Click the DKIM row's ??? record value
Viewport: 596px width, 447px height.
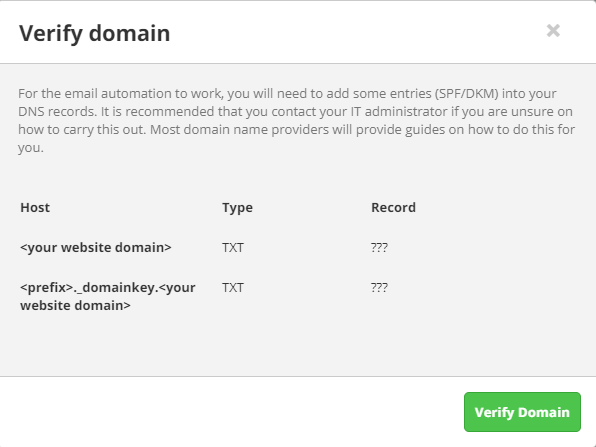click(379, 288)
